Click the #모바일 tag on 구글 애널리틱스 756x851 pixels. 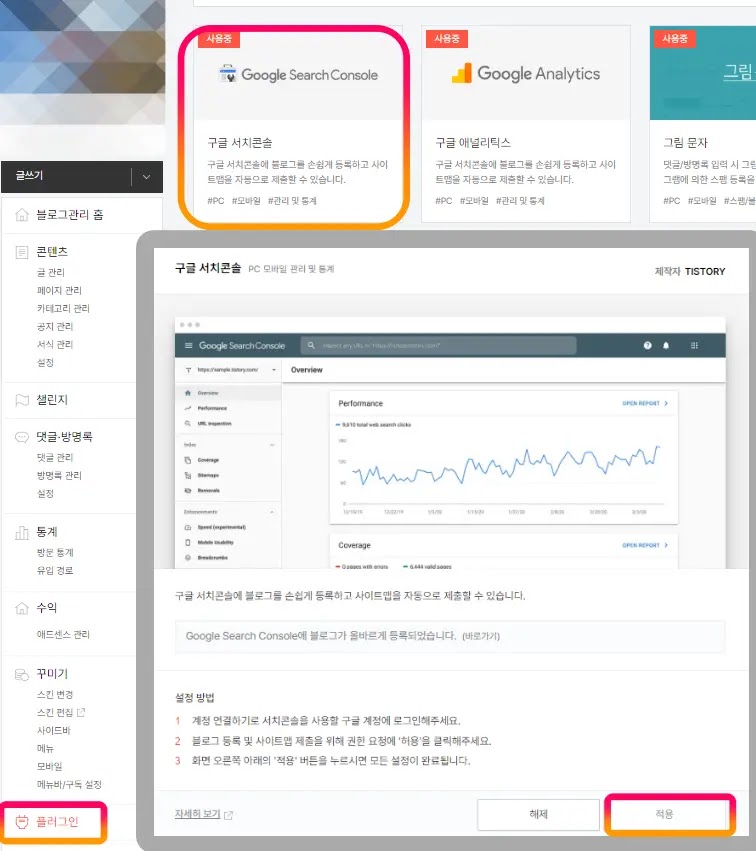pos(474,201)
